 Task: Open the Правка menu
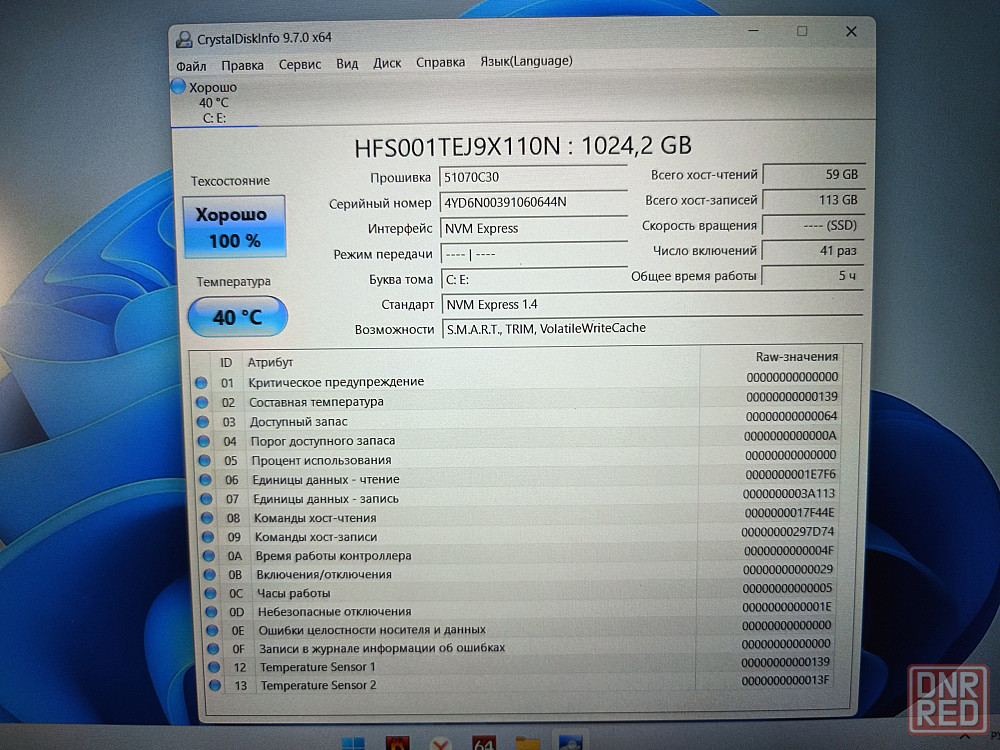(x=242, y=66)
